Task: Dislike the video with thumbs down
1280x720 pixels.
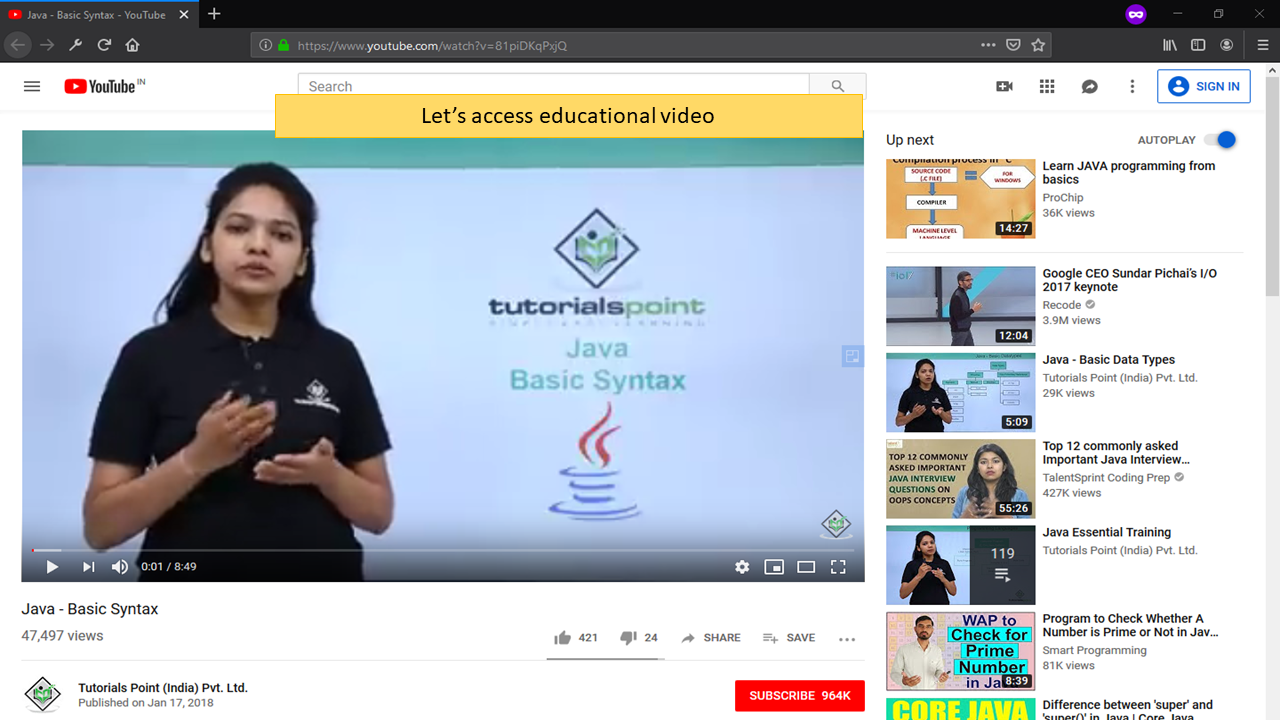Action: click(x=638, y=637)
